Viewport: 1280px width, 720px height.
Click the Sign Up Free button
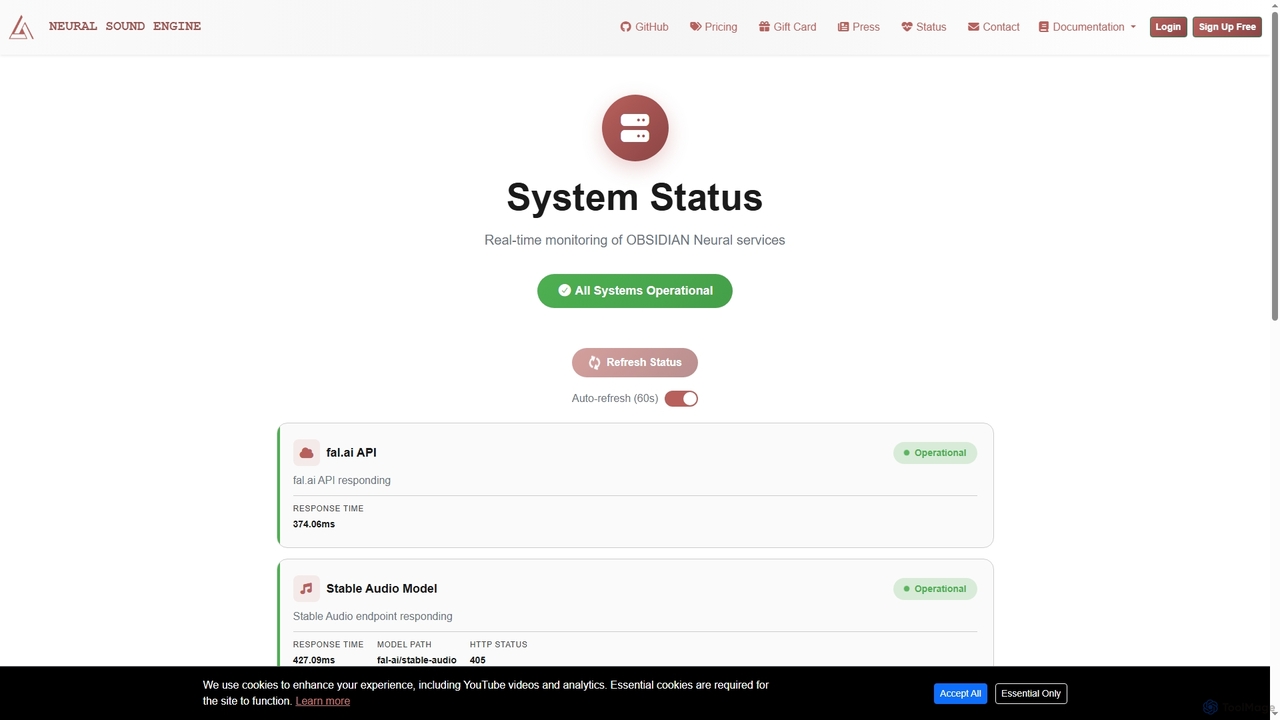(x=1227, y=27)
